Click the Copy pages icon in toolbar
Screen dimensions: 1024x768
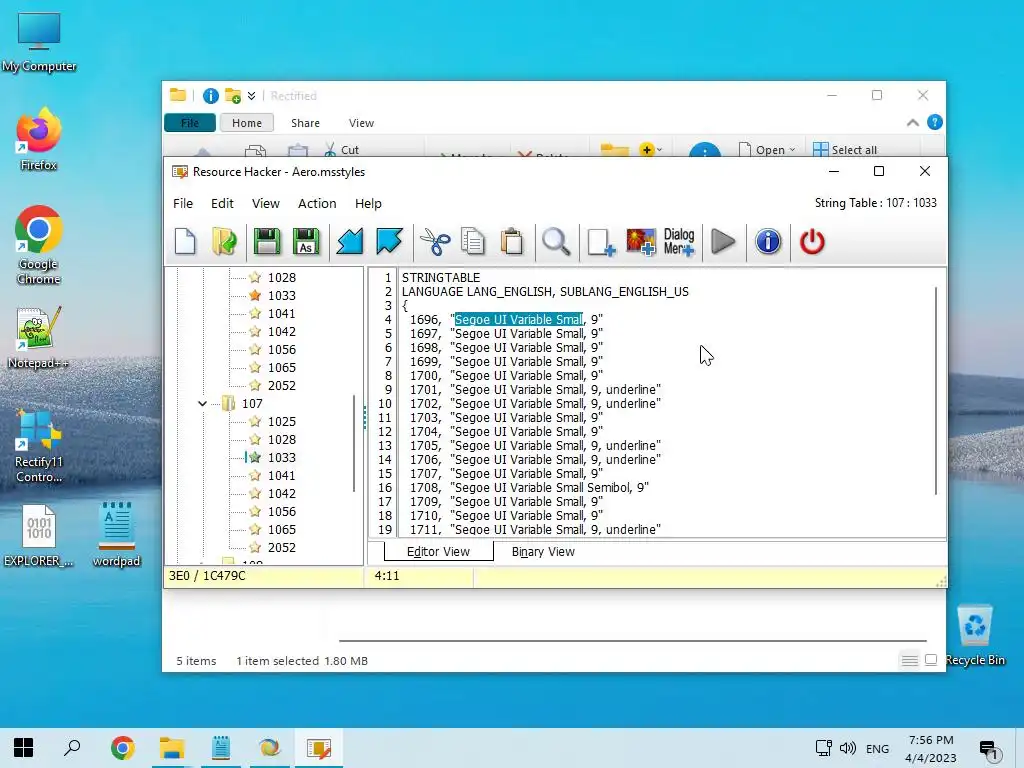[473, 242]
